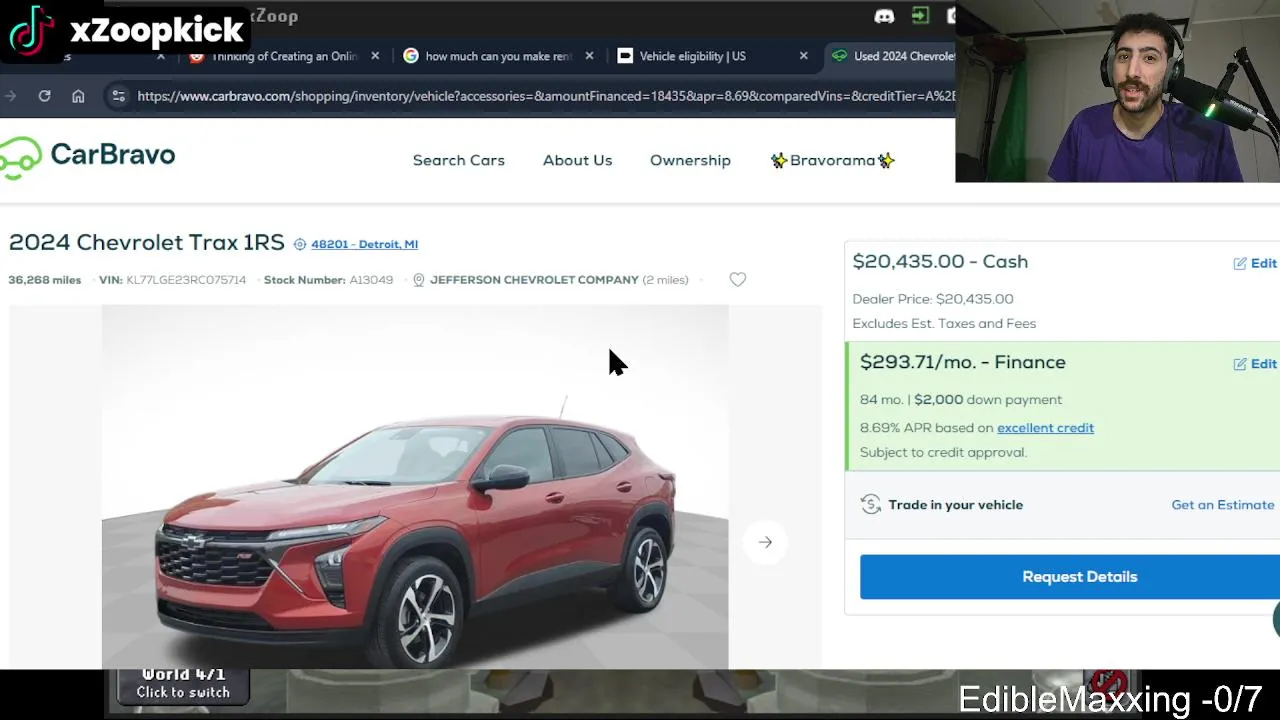Click the location target icon beside 48201
This screenshot has height=720, width=1280.
tap(299, 244)
